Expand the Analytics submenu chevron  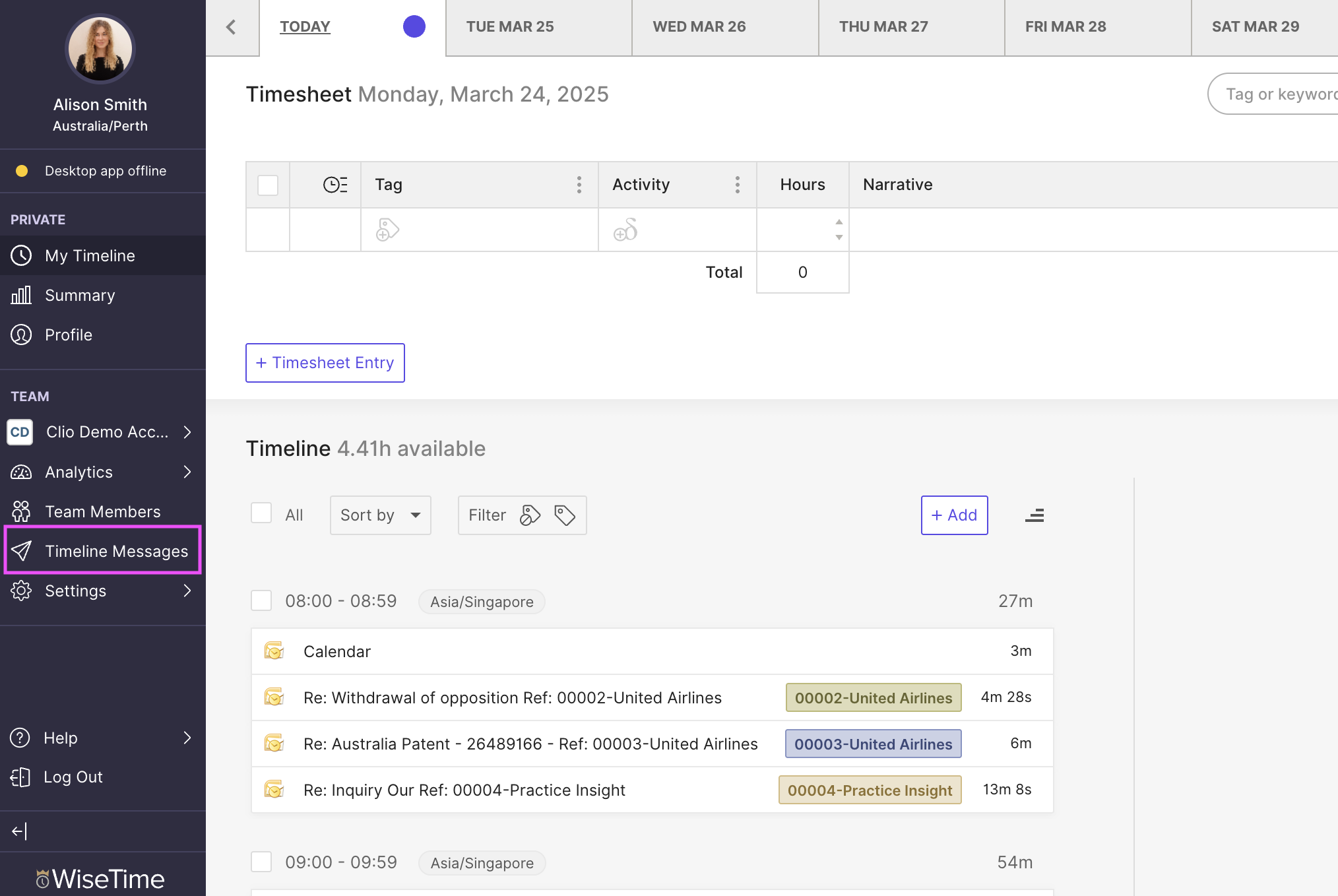pos(187,472)
